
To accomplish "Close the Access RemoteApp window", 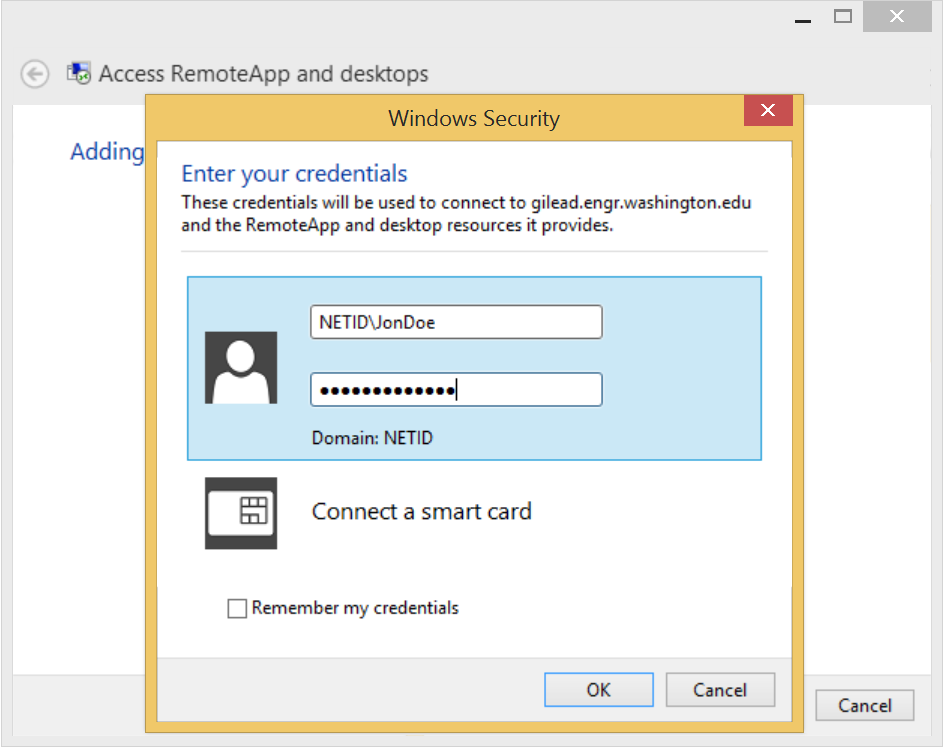I will pyautogui.click(x=897, y=16).
